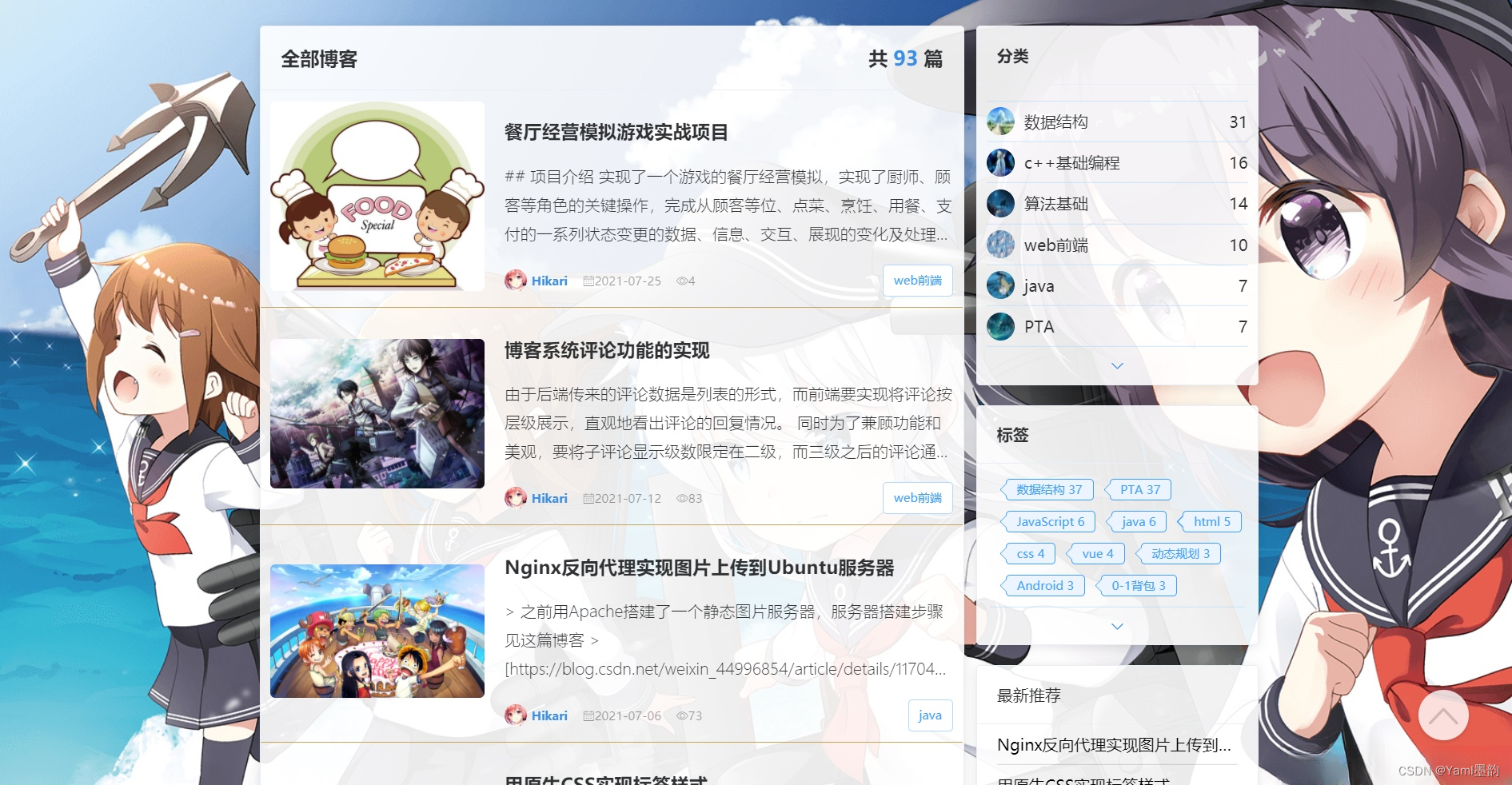Open the 数据结构 category avatar icon

pyautogui.click(x=1000, y=122)
